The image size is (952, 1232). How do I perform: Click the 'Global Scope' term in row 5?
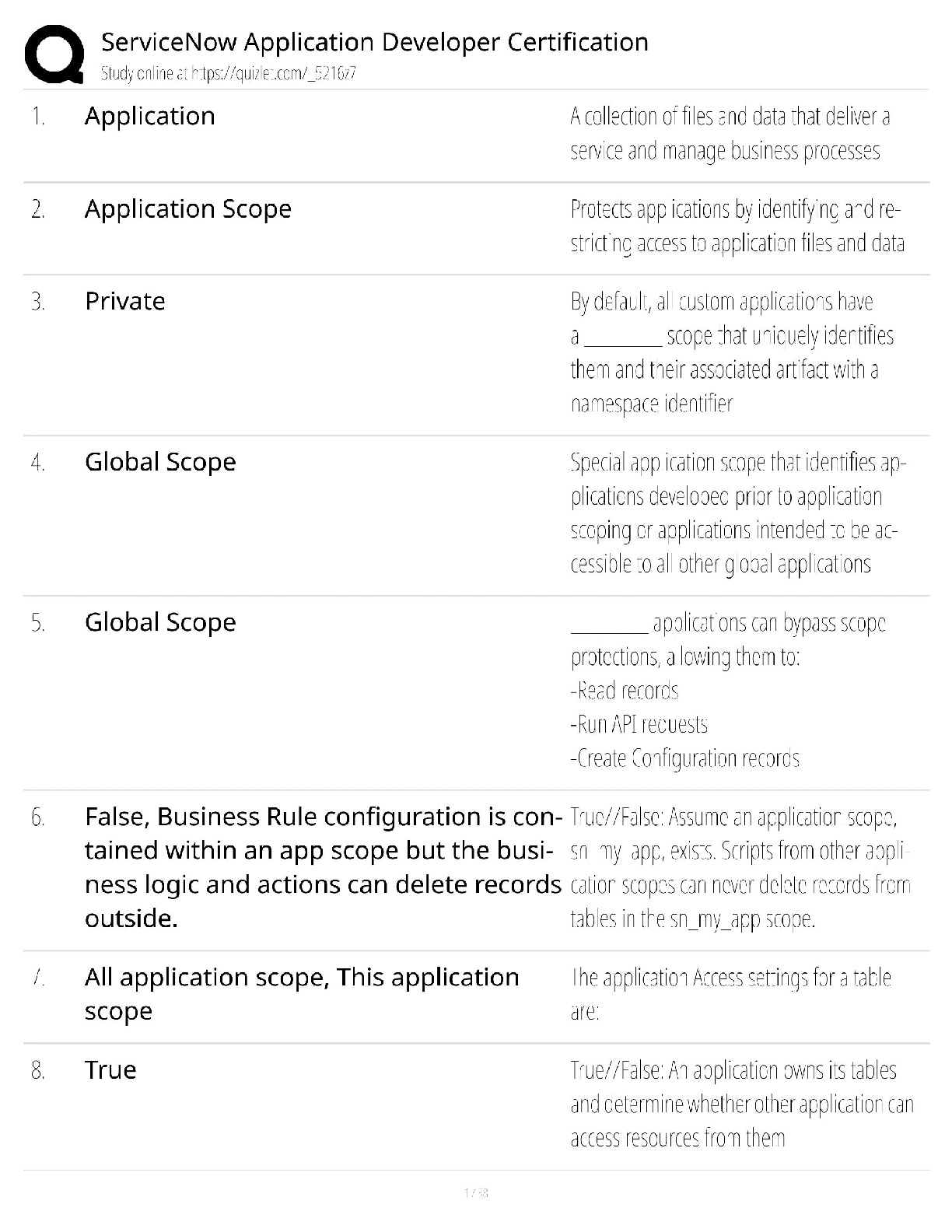(160, 622)
